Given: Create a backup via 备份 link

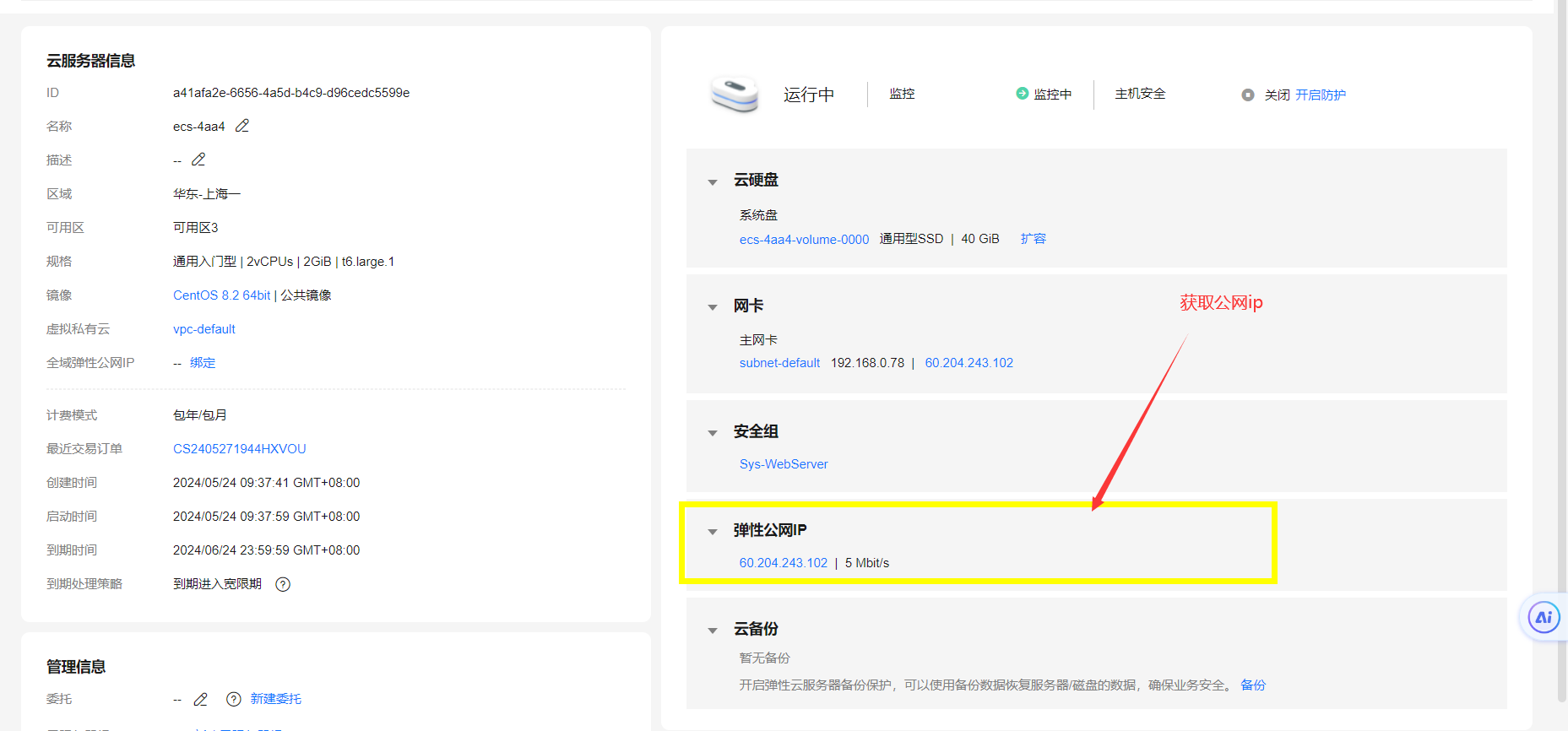Looking at the screenshot, I should [1253, 685].
